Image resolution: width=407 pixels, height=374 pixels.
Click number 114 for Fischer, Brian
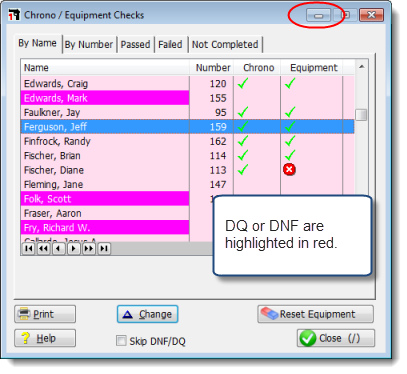(x=218, y=155)
